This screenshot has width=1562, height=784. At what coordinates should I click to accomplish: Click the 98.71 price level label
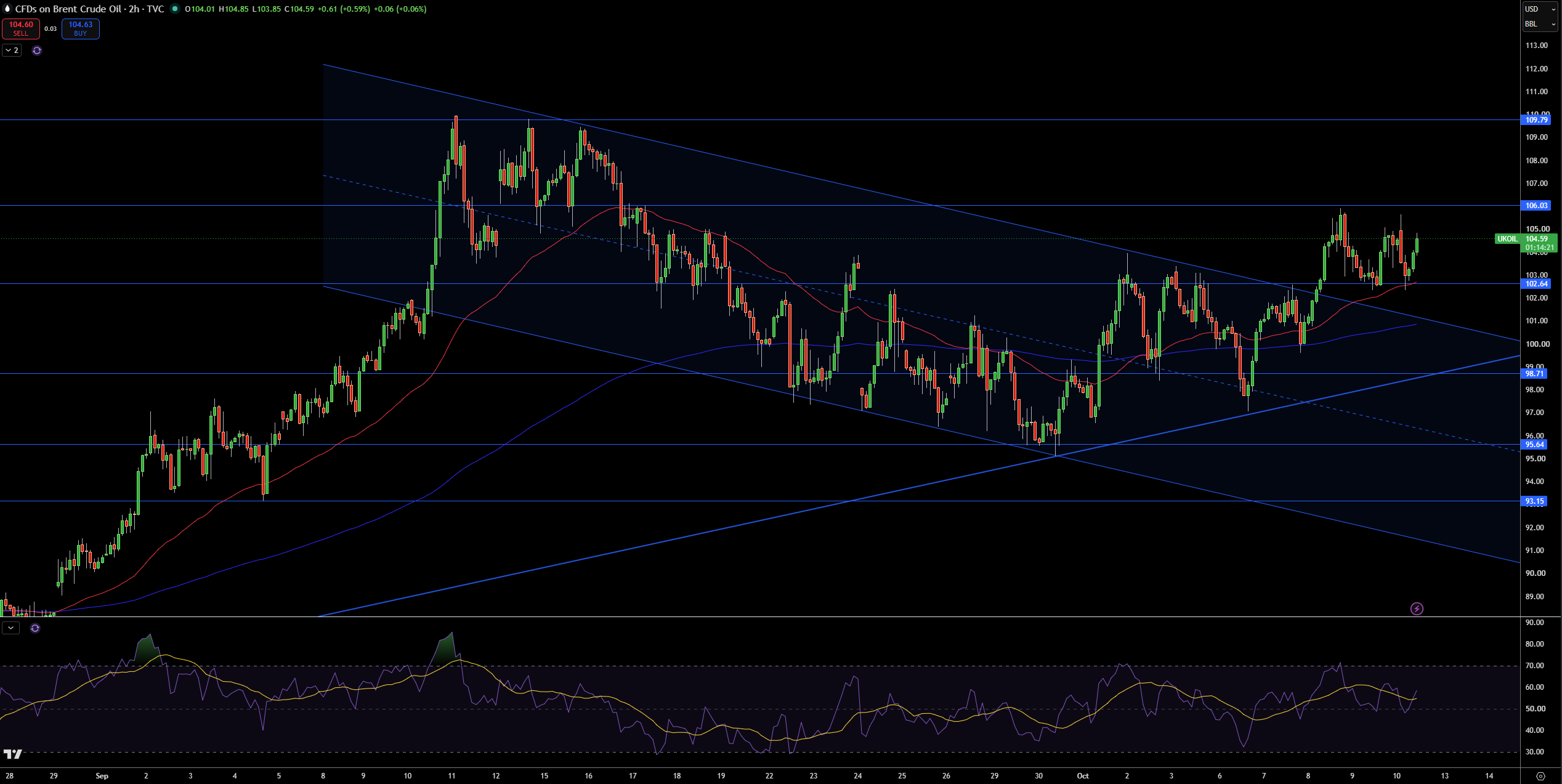pyautogui.click(x=1534, y=374)
